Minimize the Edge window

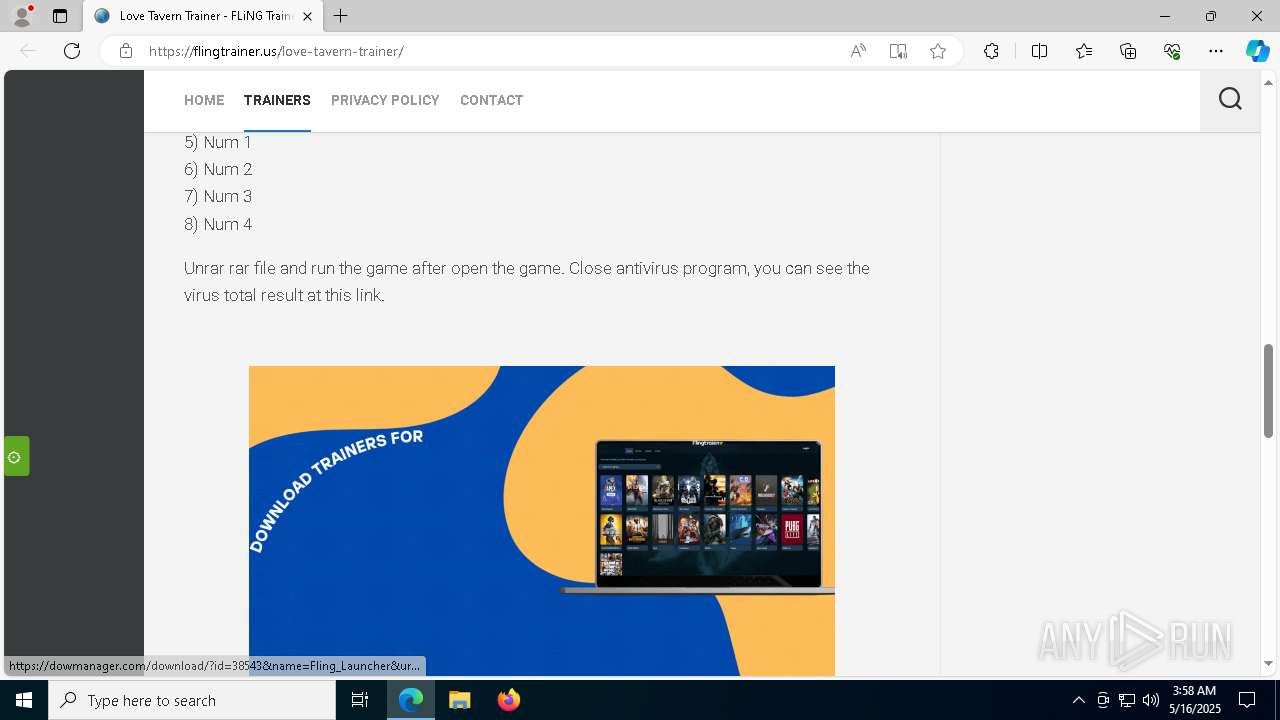click(1165, 16)
